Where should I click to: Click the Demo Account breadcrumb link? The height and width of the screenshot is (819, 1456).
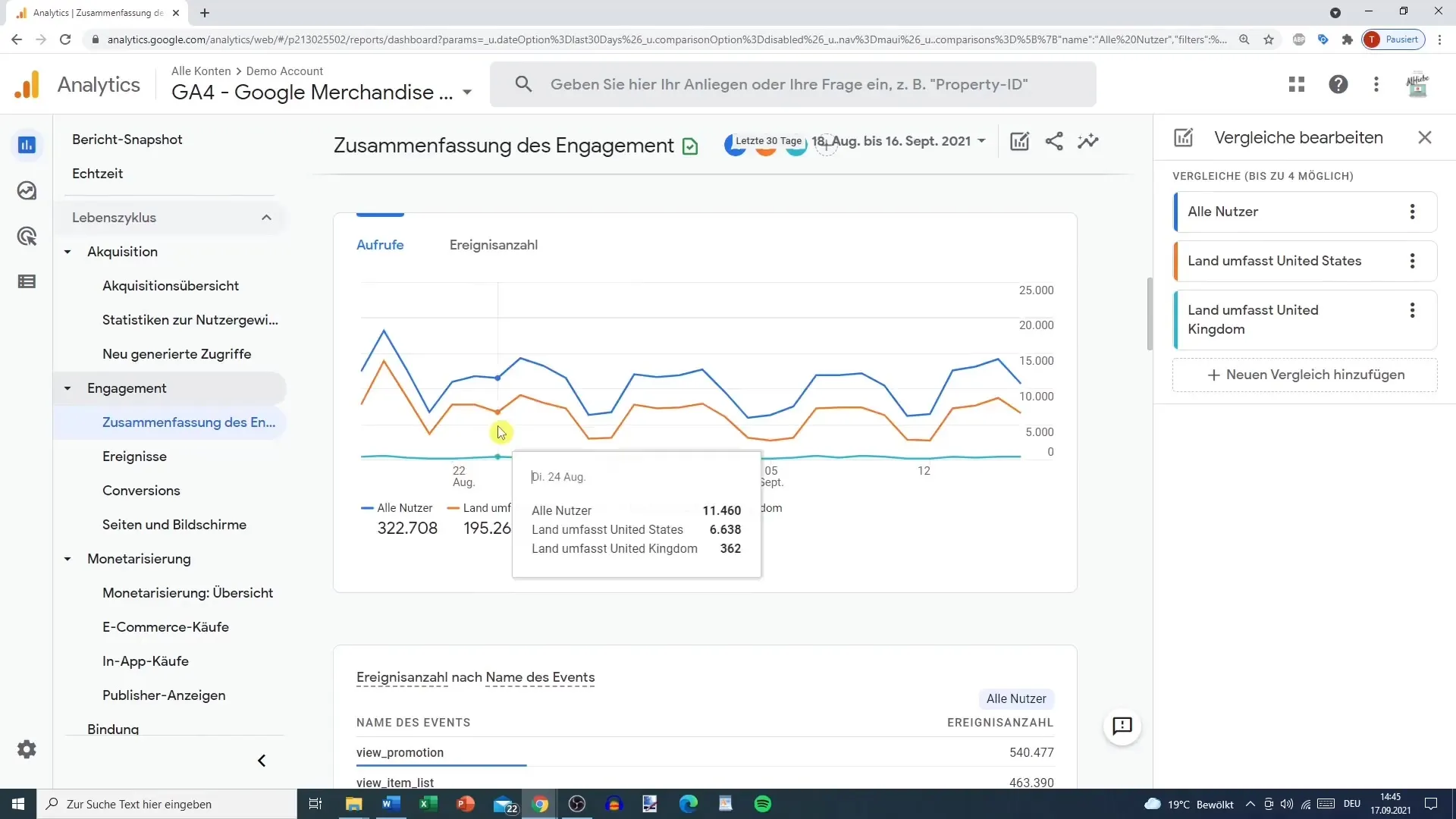coord(284,71)
